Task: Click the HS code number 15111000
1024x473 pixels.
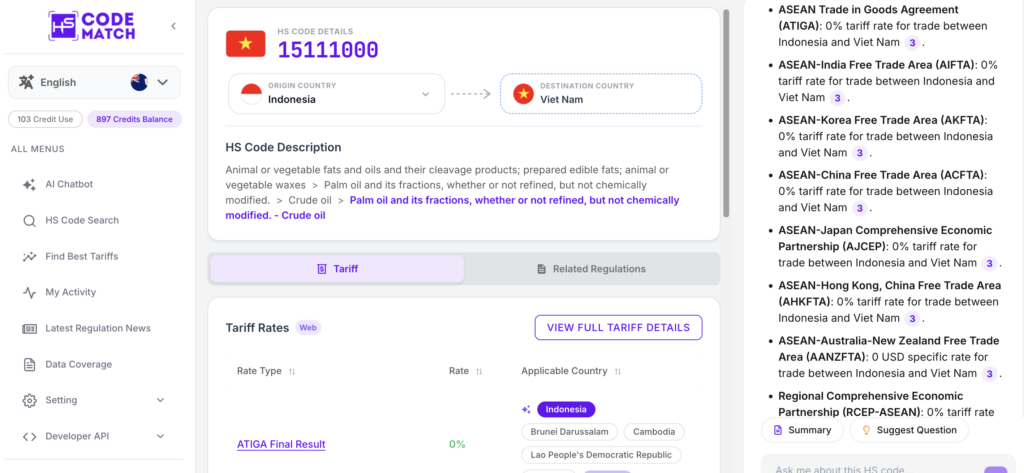Action: coord(328,50)
